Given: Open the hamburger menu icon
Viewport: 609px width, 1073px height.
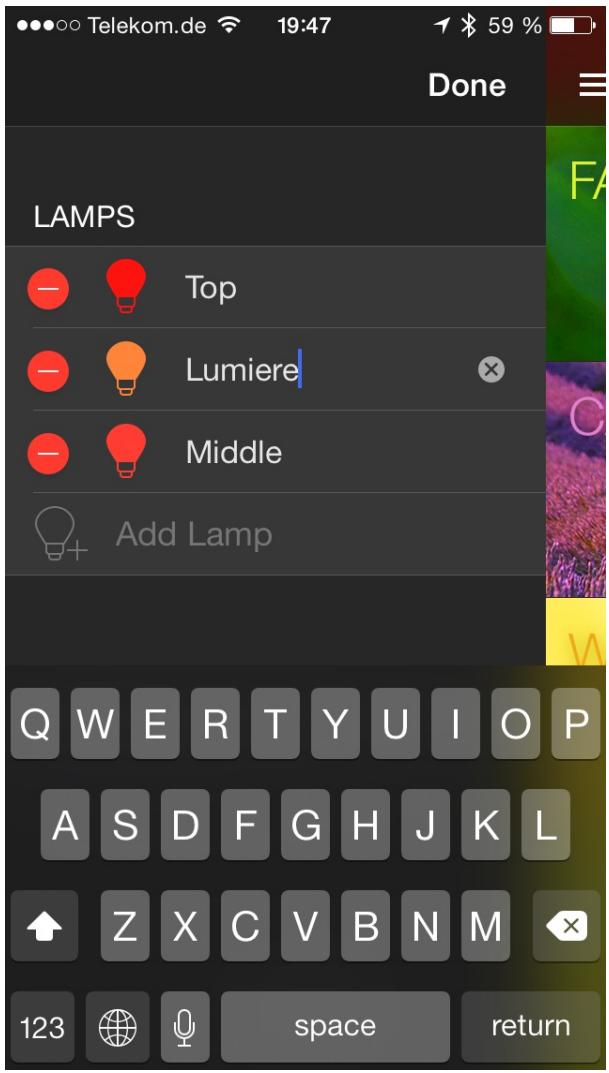Looking at the screenshot, I should coord(591,85).
